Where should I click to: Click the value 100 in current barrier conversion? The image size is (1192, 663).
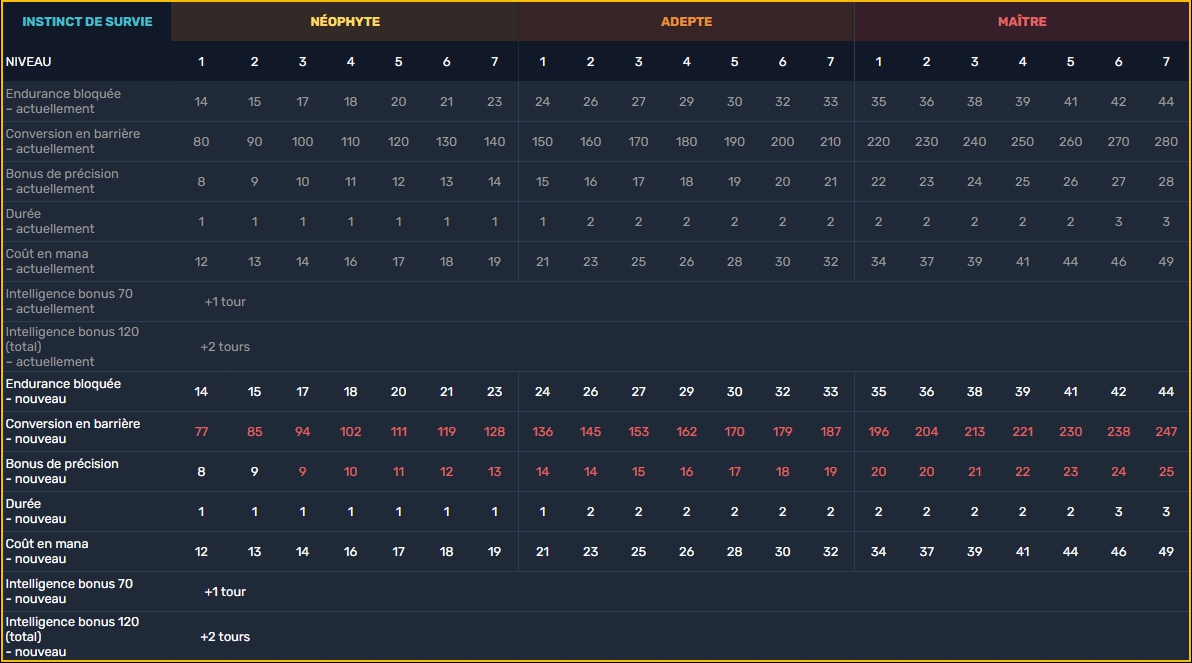(303, 141)
